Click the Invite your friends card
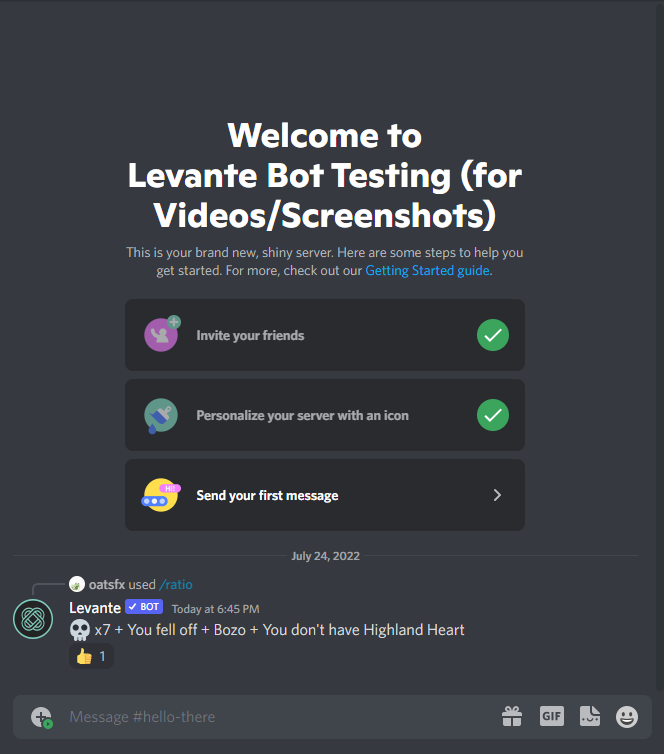 (325, 335)
